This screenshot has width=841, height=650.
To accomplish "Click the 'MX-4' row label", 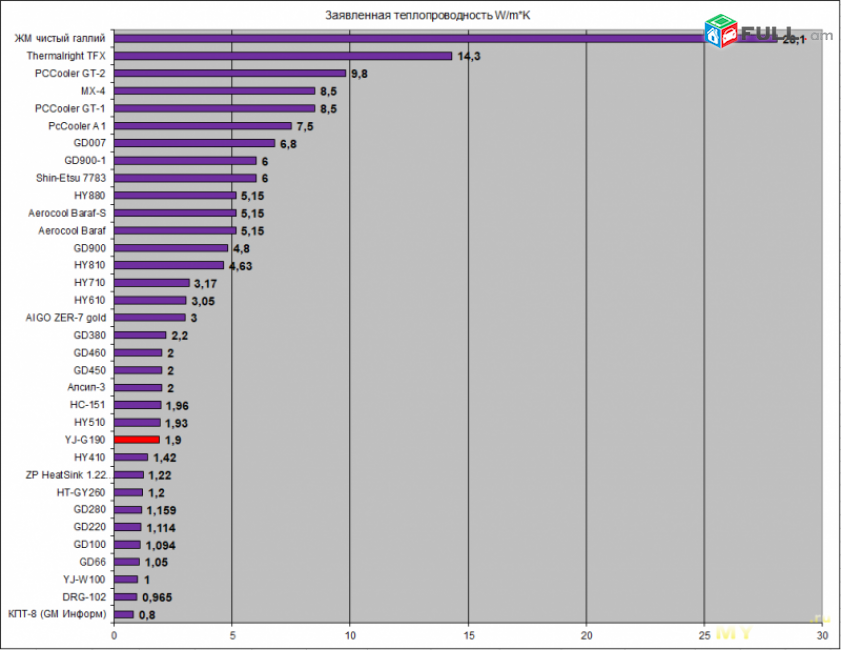I will point(93,91).
